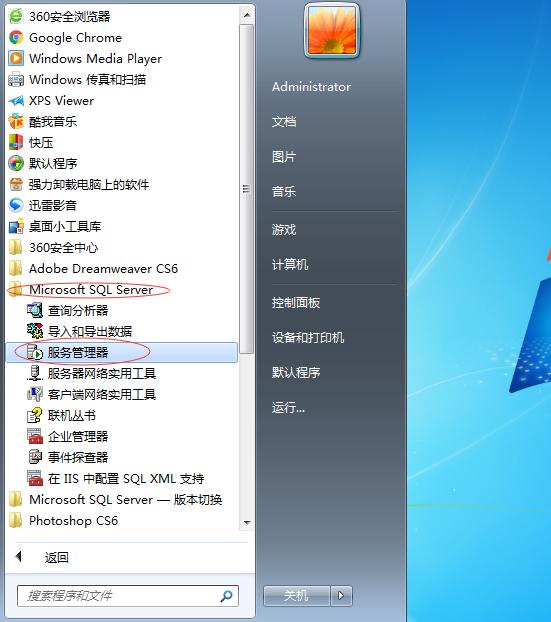
Task: Open 查询分析器 icon
Action: (35, 310)
